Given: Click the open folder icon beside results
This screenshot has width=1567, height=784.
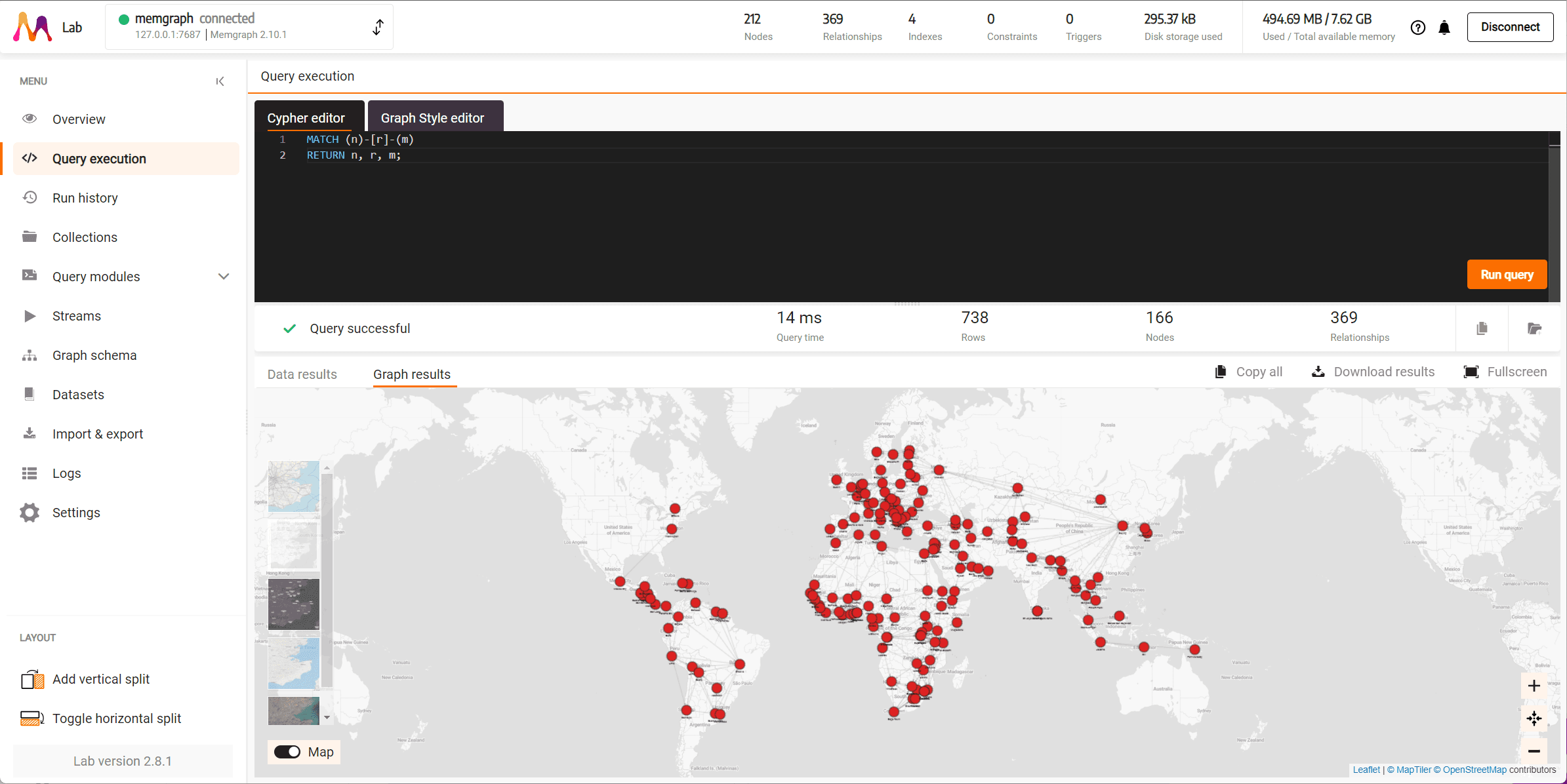Looking at the screenshot, I should (1534, 328).
